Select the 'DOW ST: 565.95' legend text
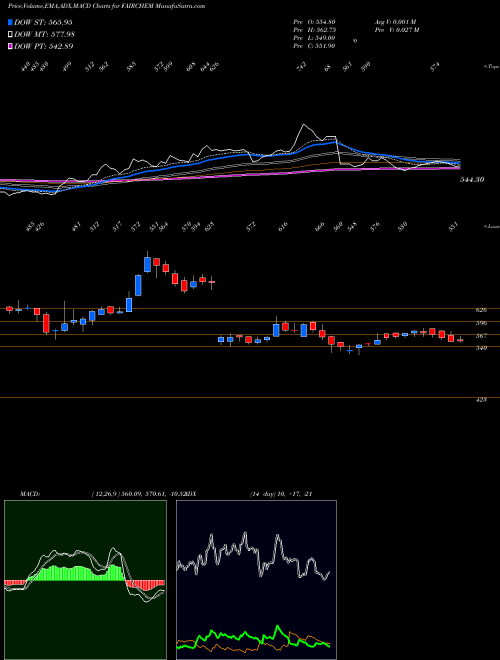The image size is (500, 660). point(44,22)
